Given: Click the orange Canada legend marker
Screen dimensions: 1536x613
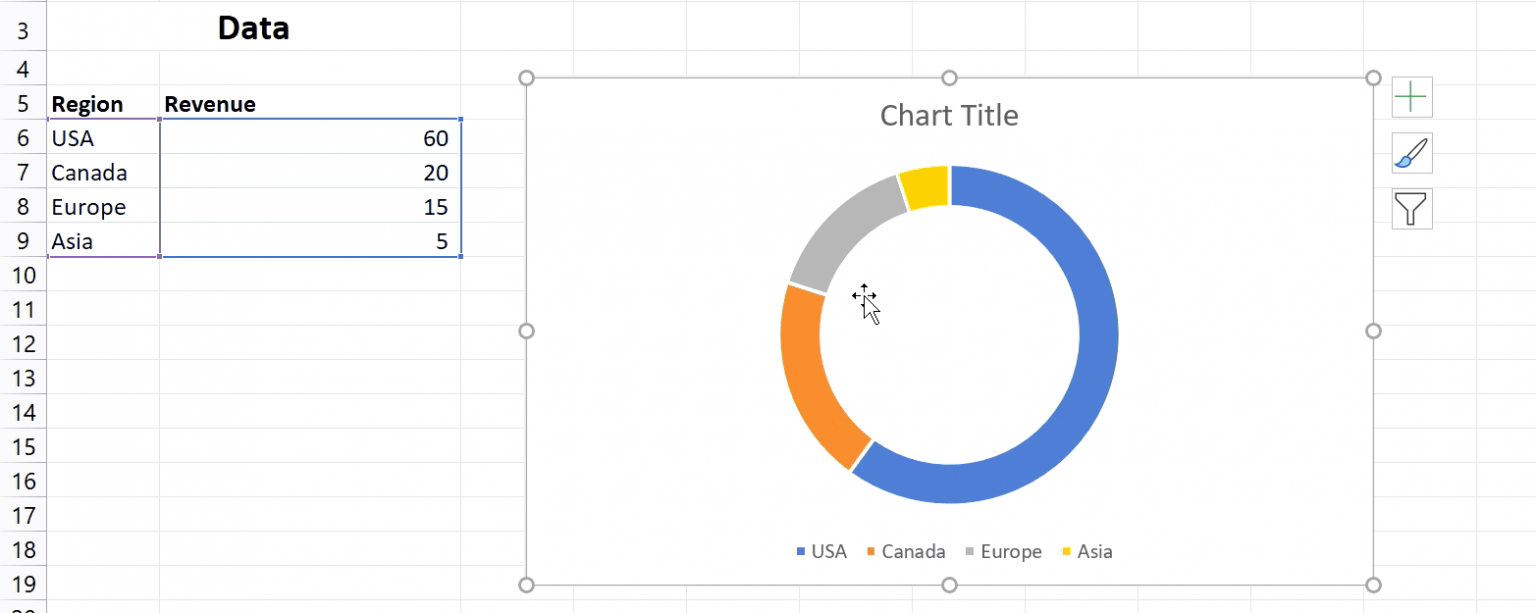Looking at the screenshot, I should [x=873, y=551].
